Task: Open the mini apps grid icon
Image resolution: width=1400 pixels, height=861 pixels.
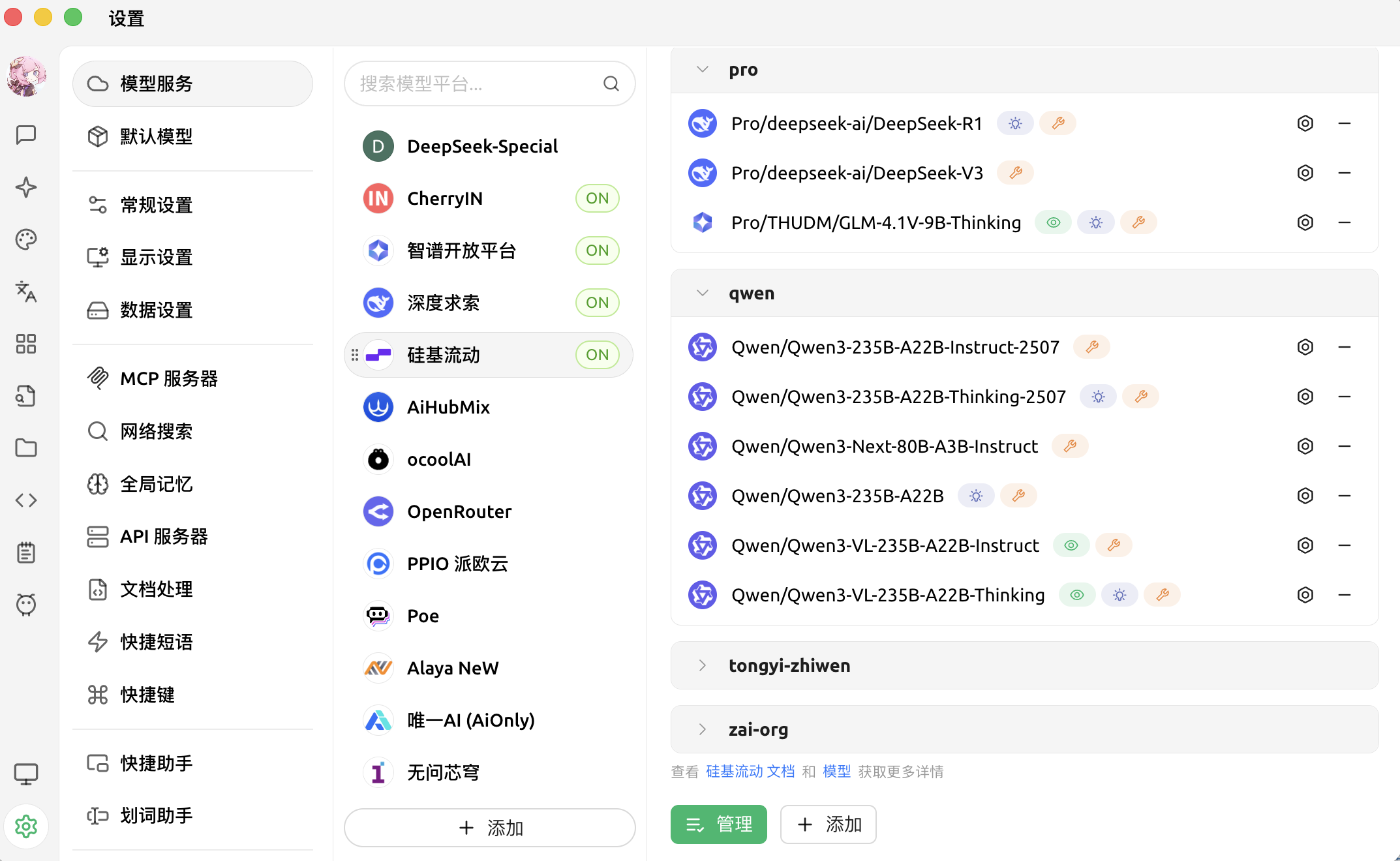Action: click(26, 344)
